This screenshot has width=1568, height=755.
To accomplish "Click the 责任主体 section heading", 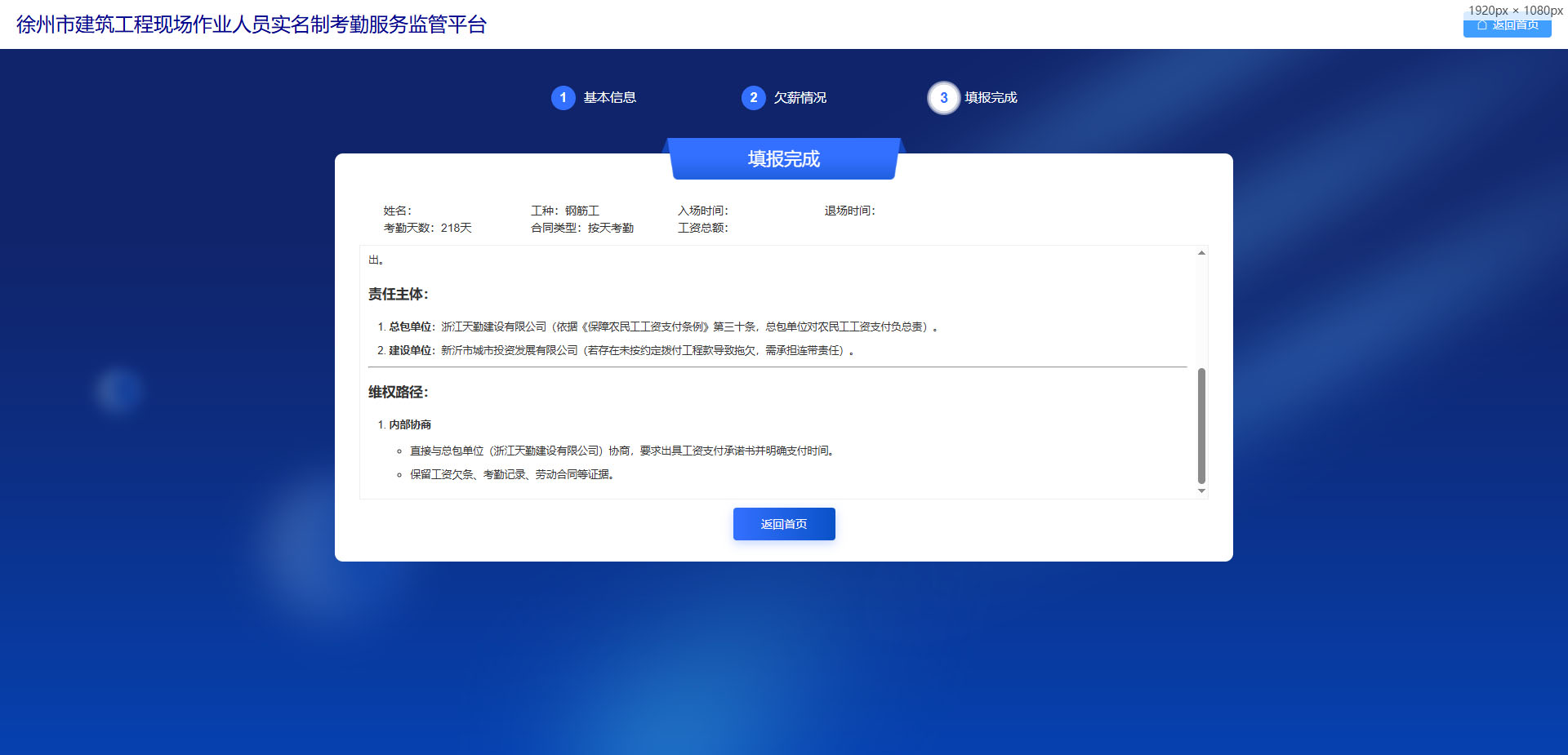I will [398, 294].
